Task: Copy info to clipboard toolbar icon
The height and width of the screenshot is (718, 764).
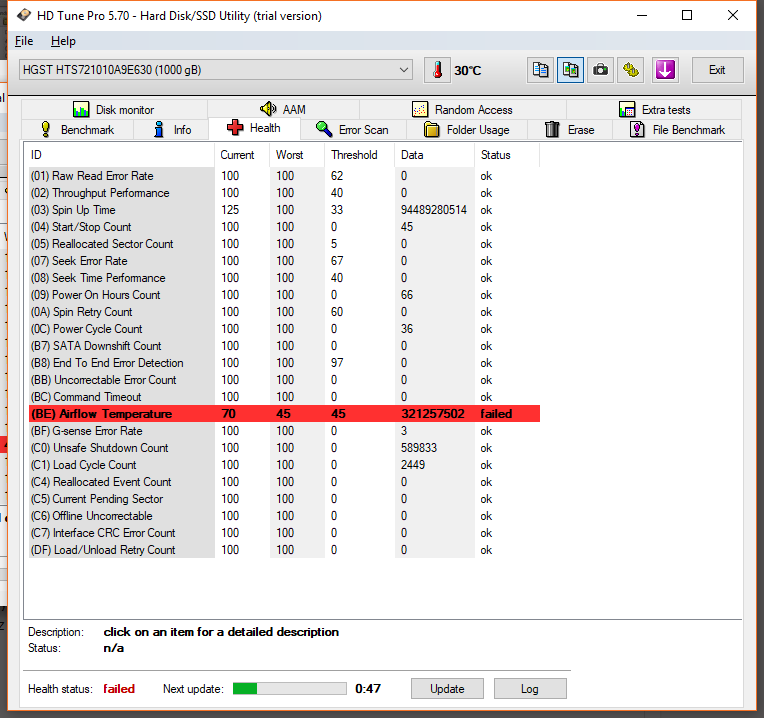Action: coord(540,70)
